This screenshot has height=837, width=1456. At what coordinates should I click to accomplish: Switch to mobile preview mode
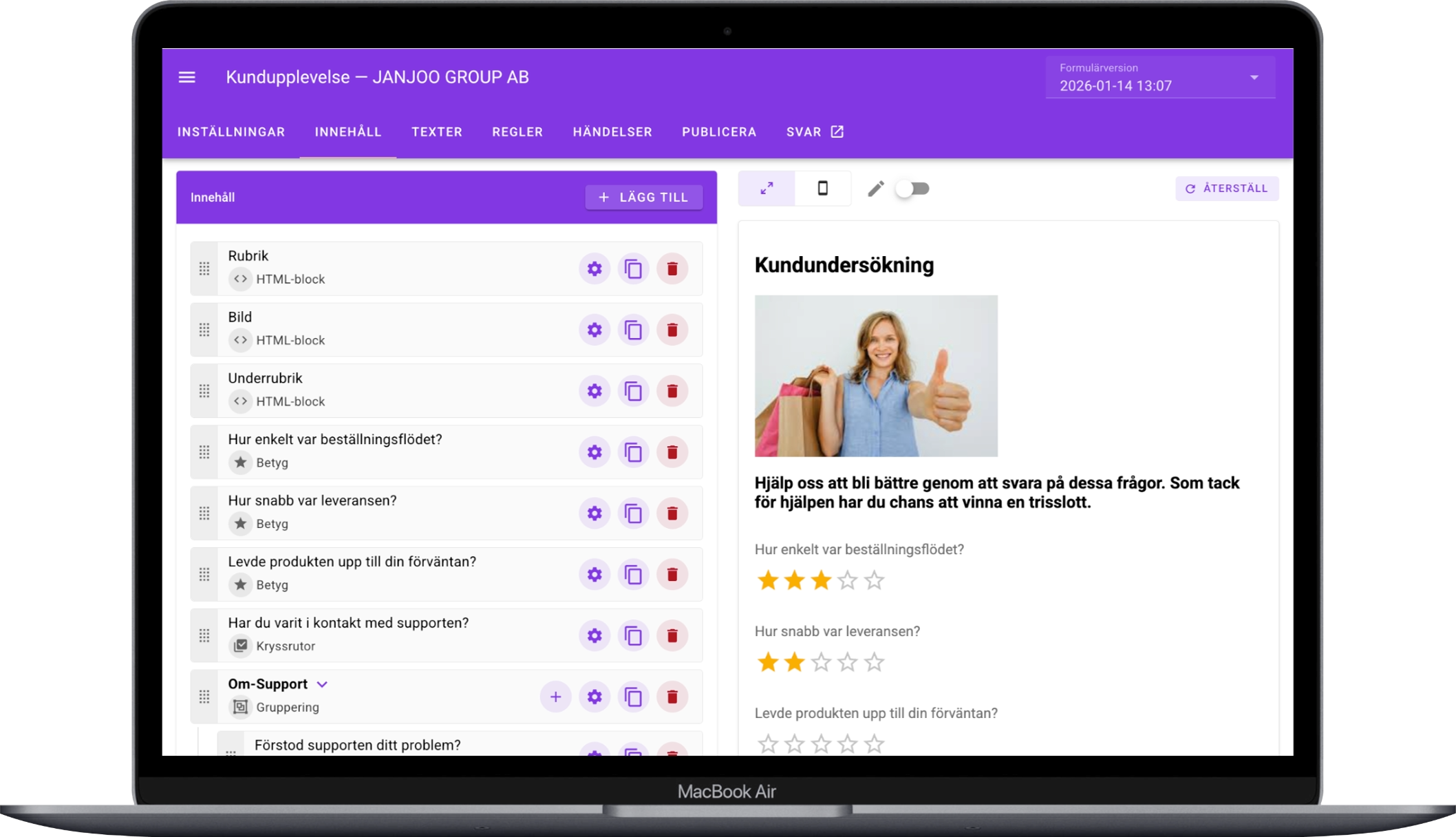(822, 188)
